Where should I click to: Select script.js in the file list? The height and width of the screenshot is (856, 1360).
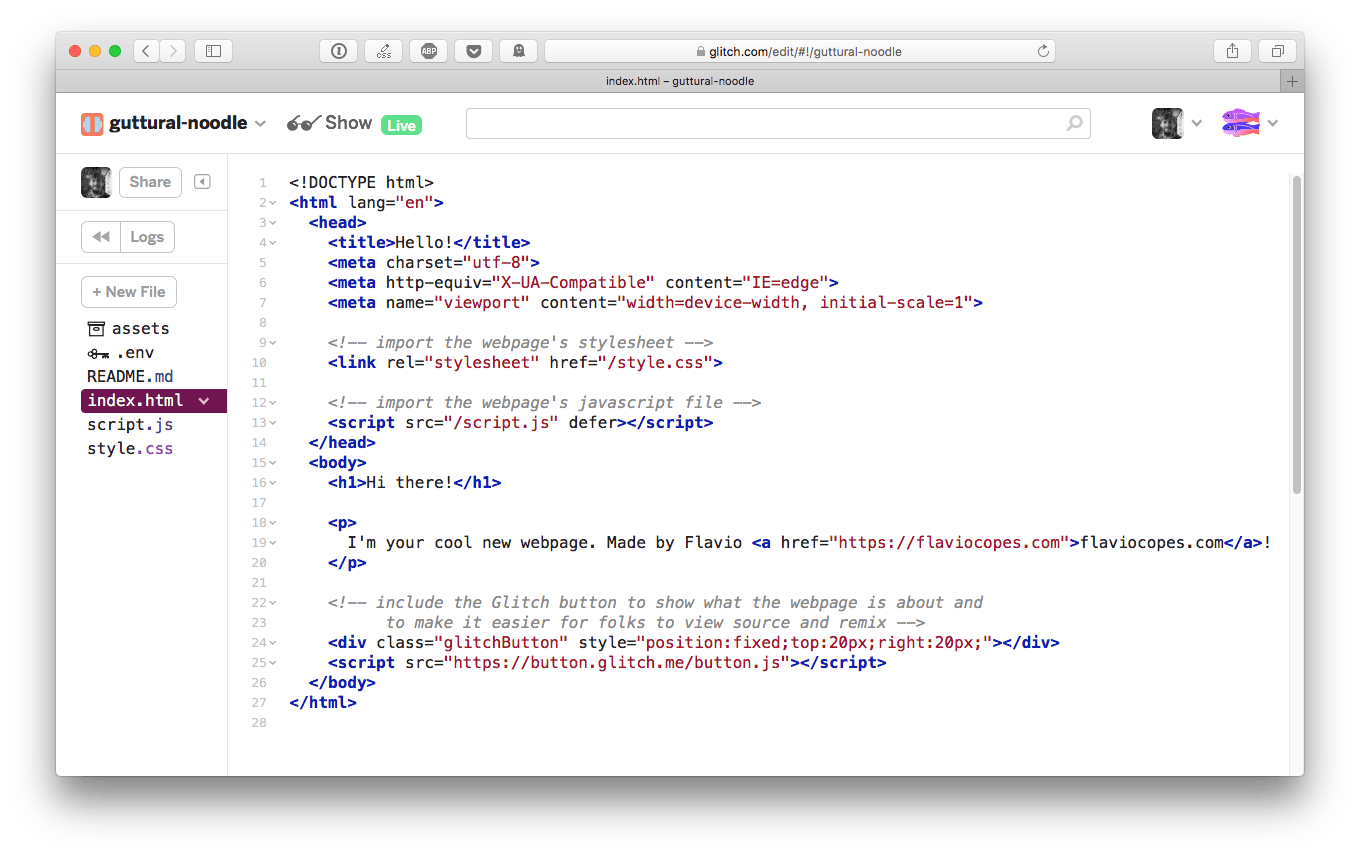tap(130, 425)
